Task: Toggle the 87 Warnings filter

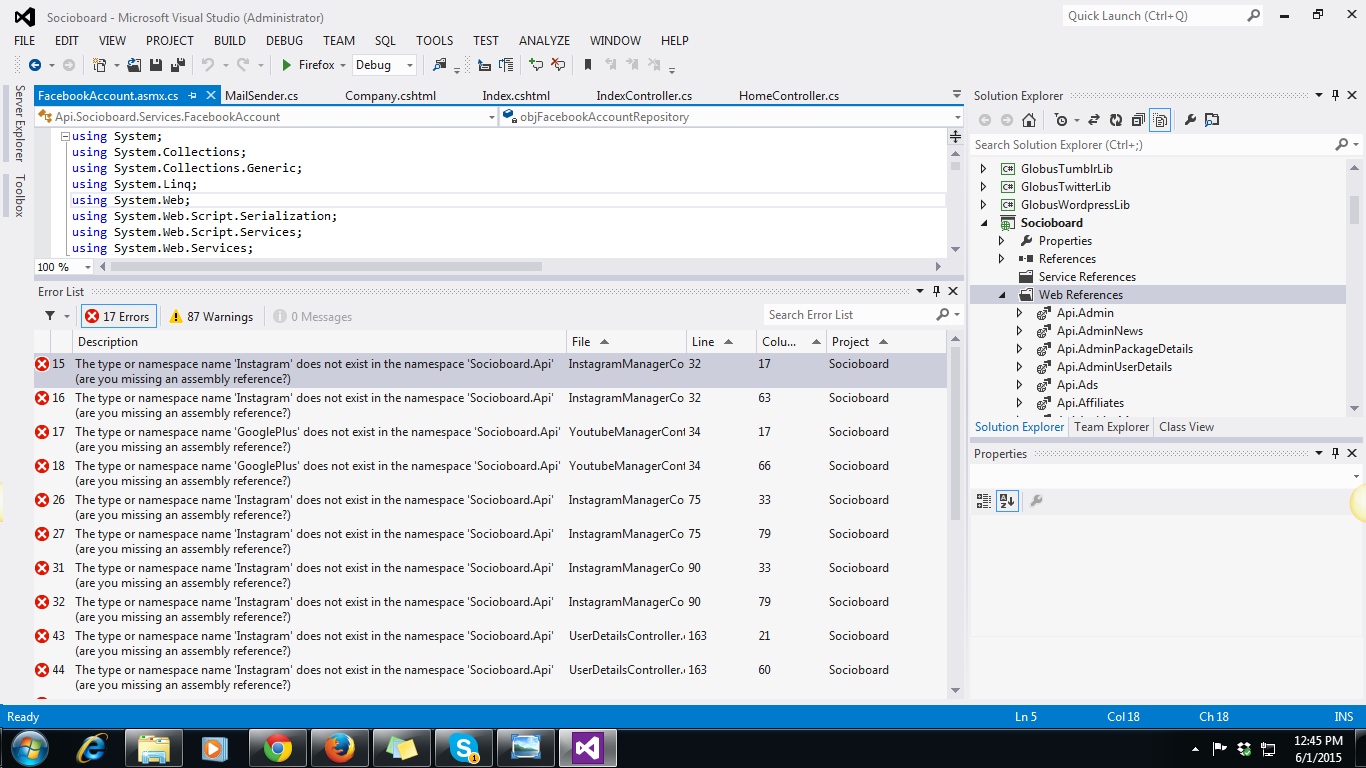Action: coord(210,316)
